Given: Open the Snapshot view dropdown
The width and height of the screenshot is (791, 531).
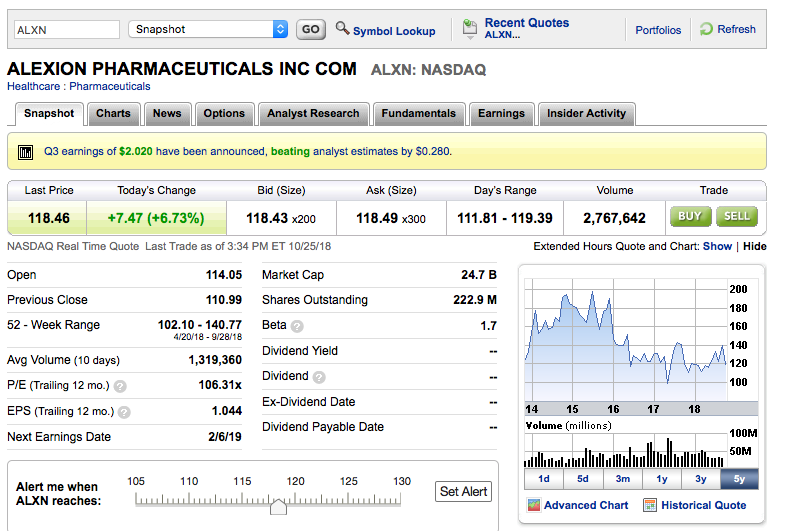Looking at the screenshot, I should coord(208,29).
